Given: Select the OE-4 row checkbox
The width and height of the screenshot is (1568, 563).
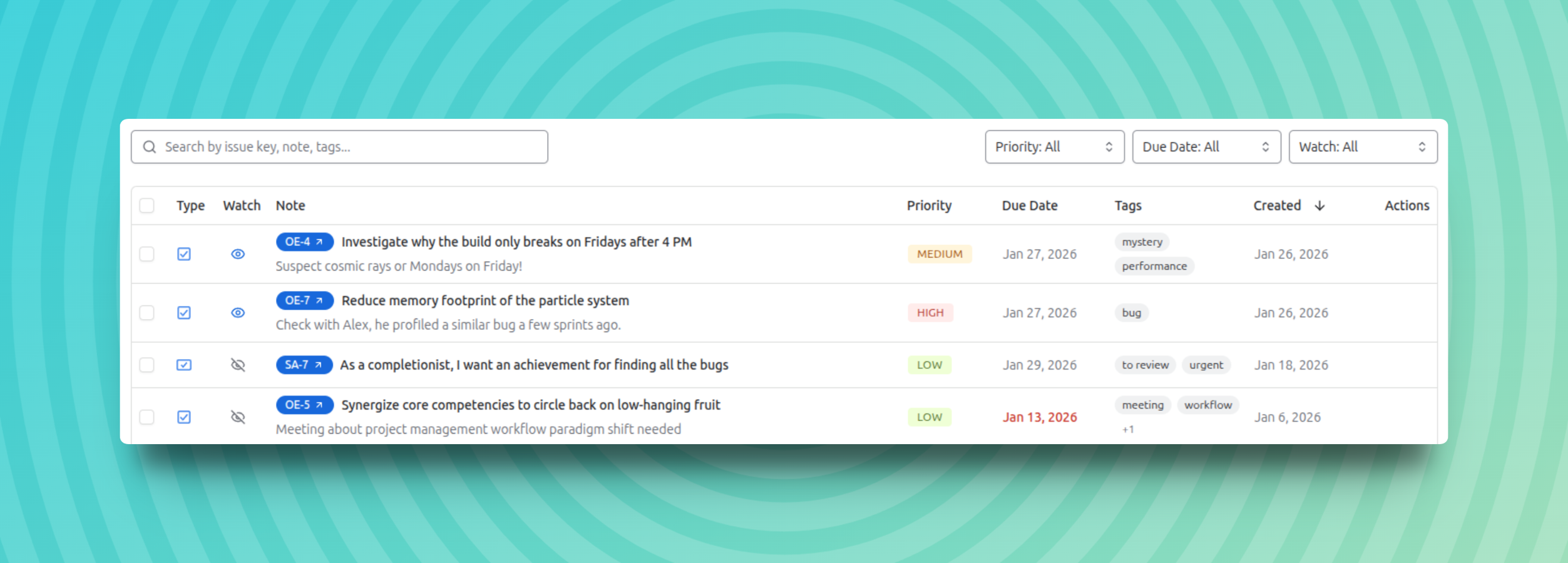Looking at the screenshot, I should (x=147, y=254).
